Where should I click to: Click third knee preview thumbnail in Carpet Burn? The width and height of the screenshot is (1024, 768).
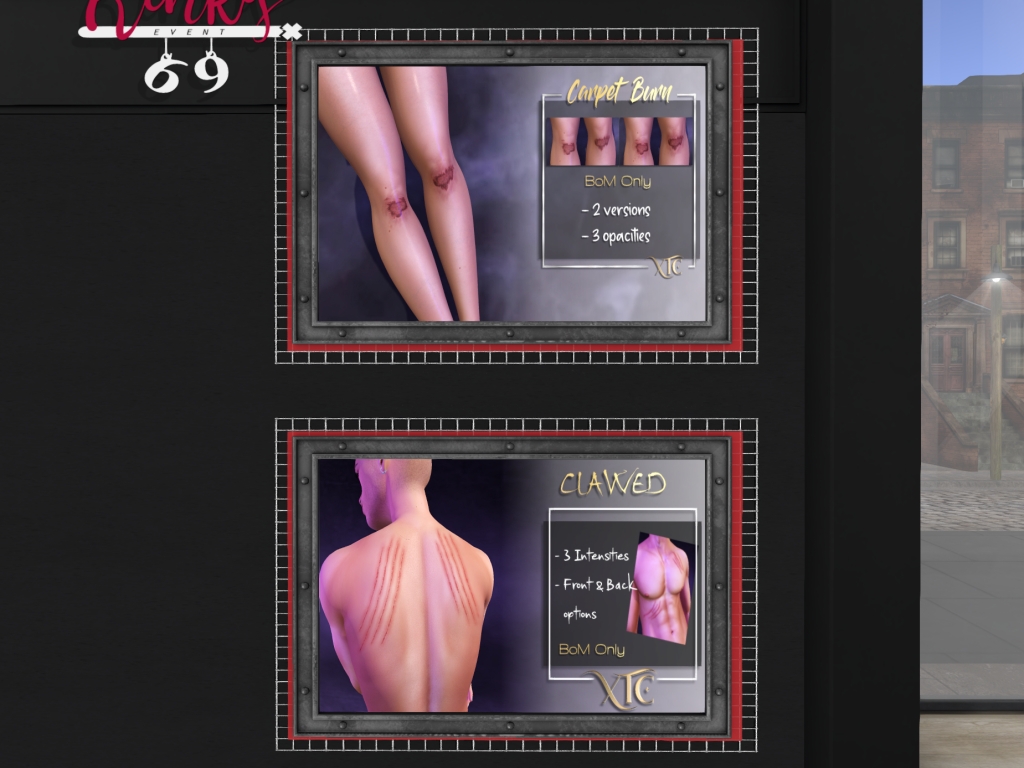click(638, 141)
